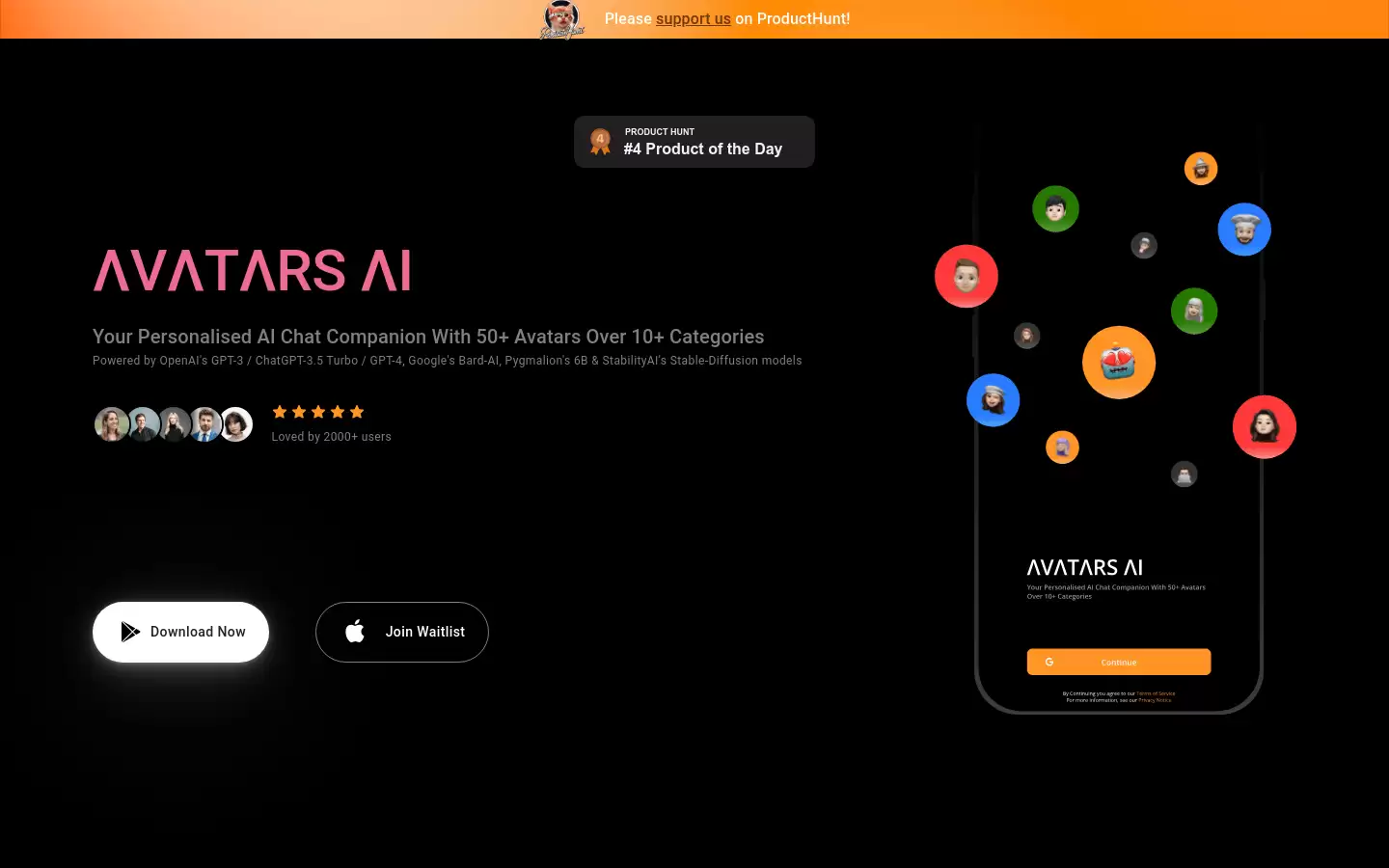Click the five-star rating row

click(318, 412)
